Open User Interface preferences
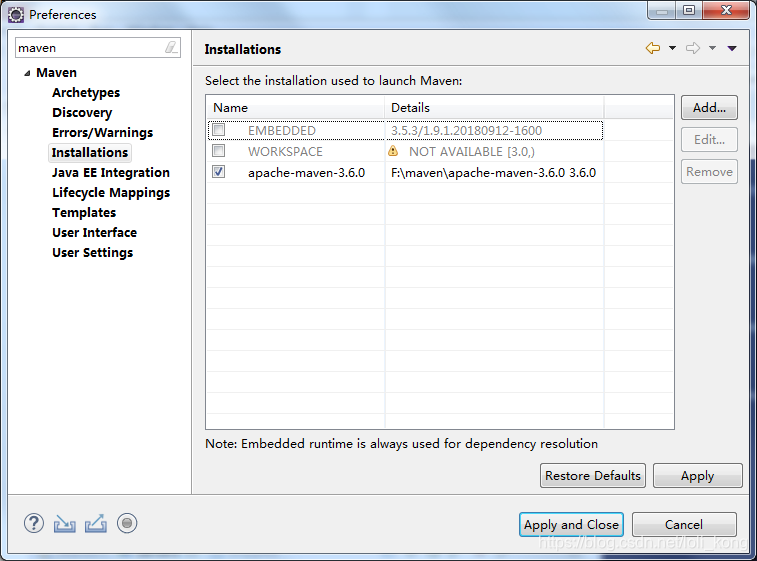The image size is (757, 561). (x=95, y=233)
